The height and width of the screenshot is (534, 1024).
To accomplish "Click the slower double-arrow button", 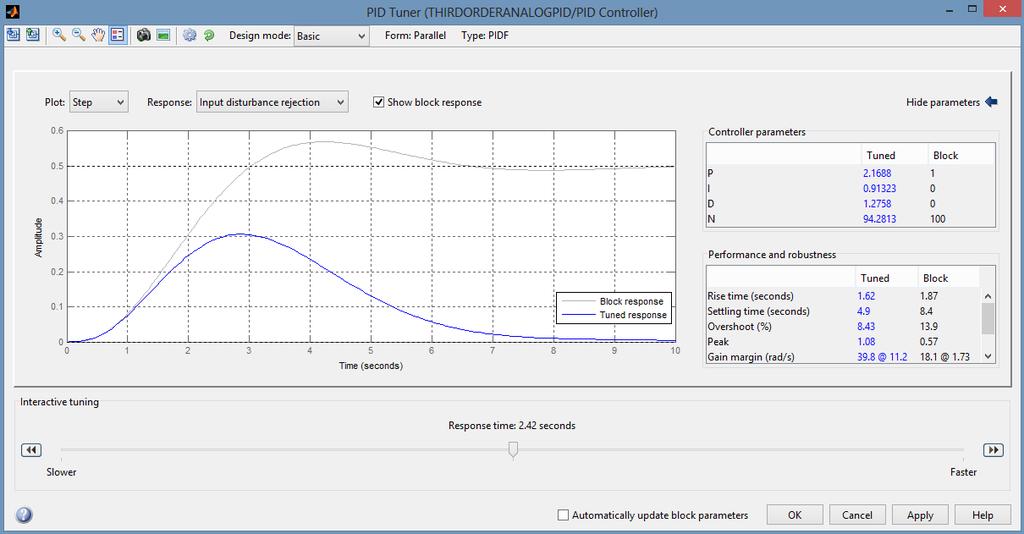I will point(31,450).
